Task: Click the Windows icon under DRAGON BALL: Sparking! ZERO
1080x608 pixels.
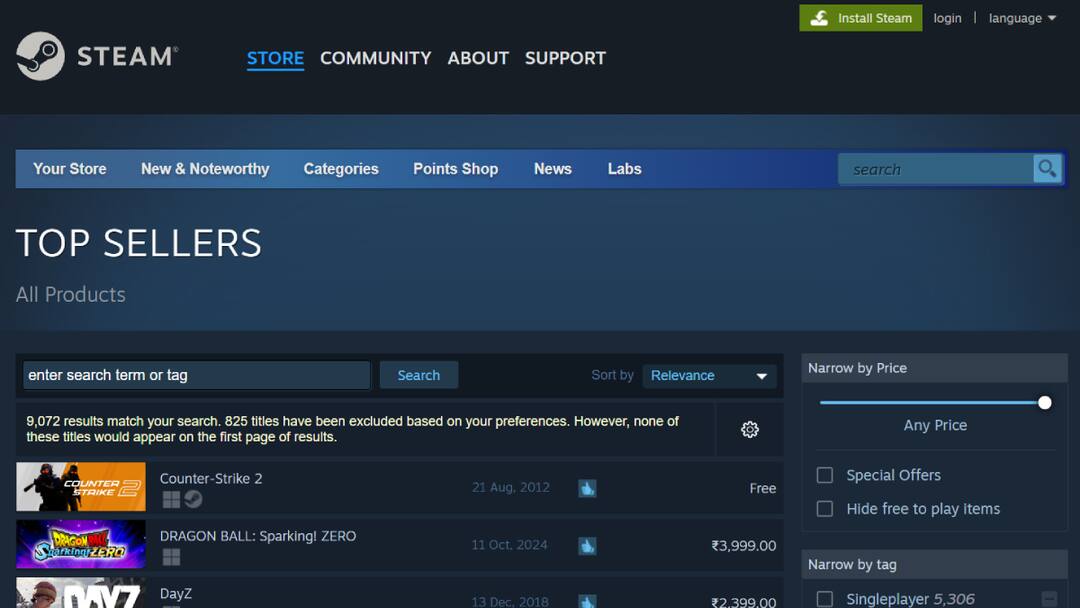Action: (171, 556)
